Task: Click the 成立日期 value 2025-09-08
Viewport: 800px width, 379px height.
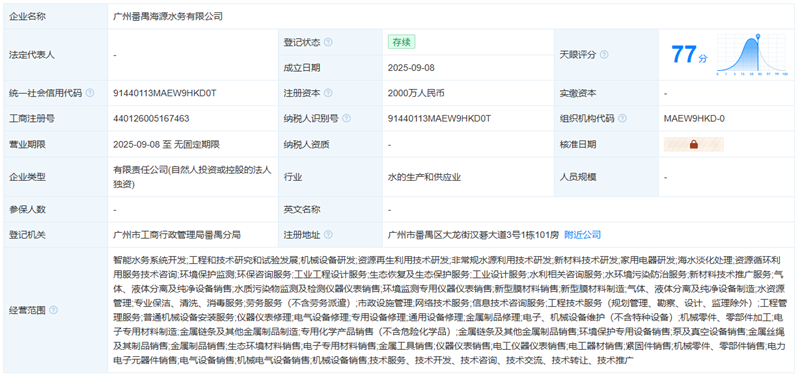Action: click(x=411, y=68)
